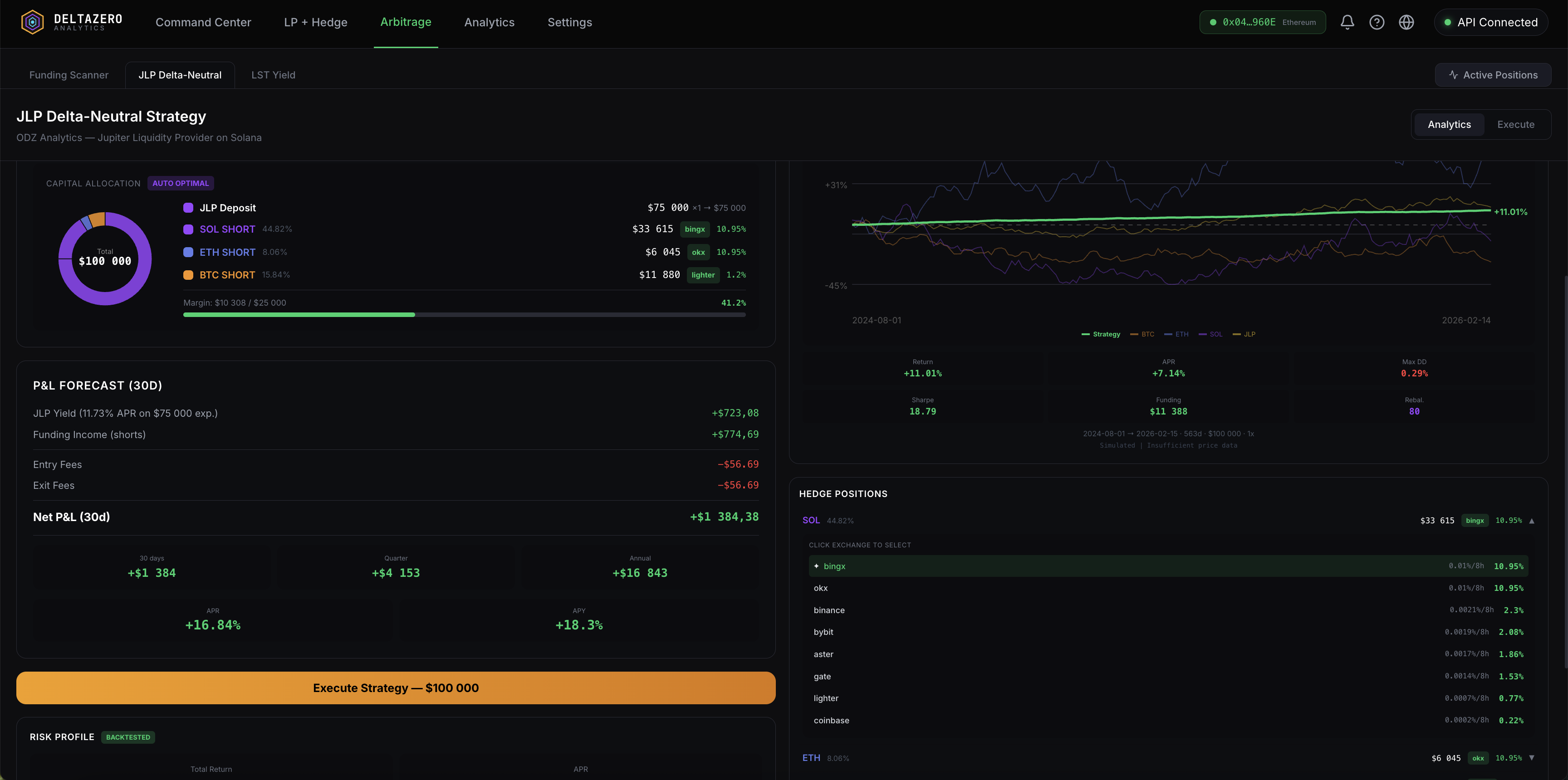1568x780 pixels.
Task: Select binance as SOL hedge exchange
Action: pyautogui.click(x=829, y=610)
